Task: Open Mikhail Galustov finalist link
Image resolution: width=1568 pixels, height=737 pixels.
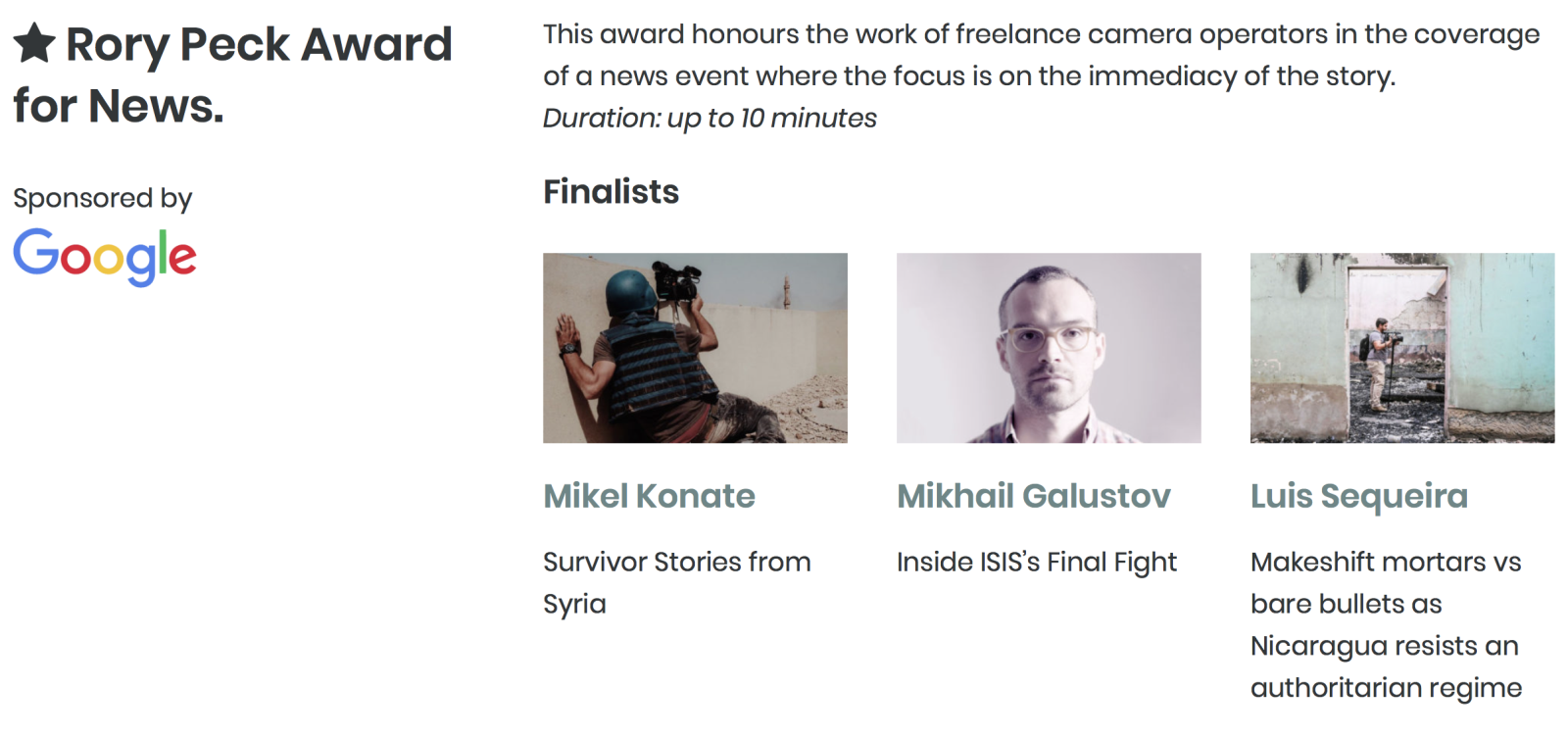Action: click(x=1033, y=496)
